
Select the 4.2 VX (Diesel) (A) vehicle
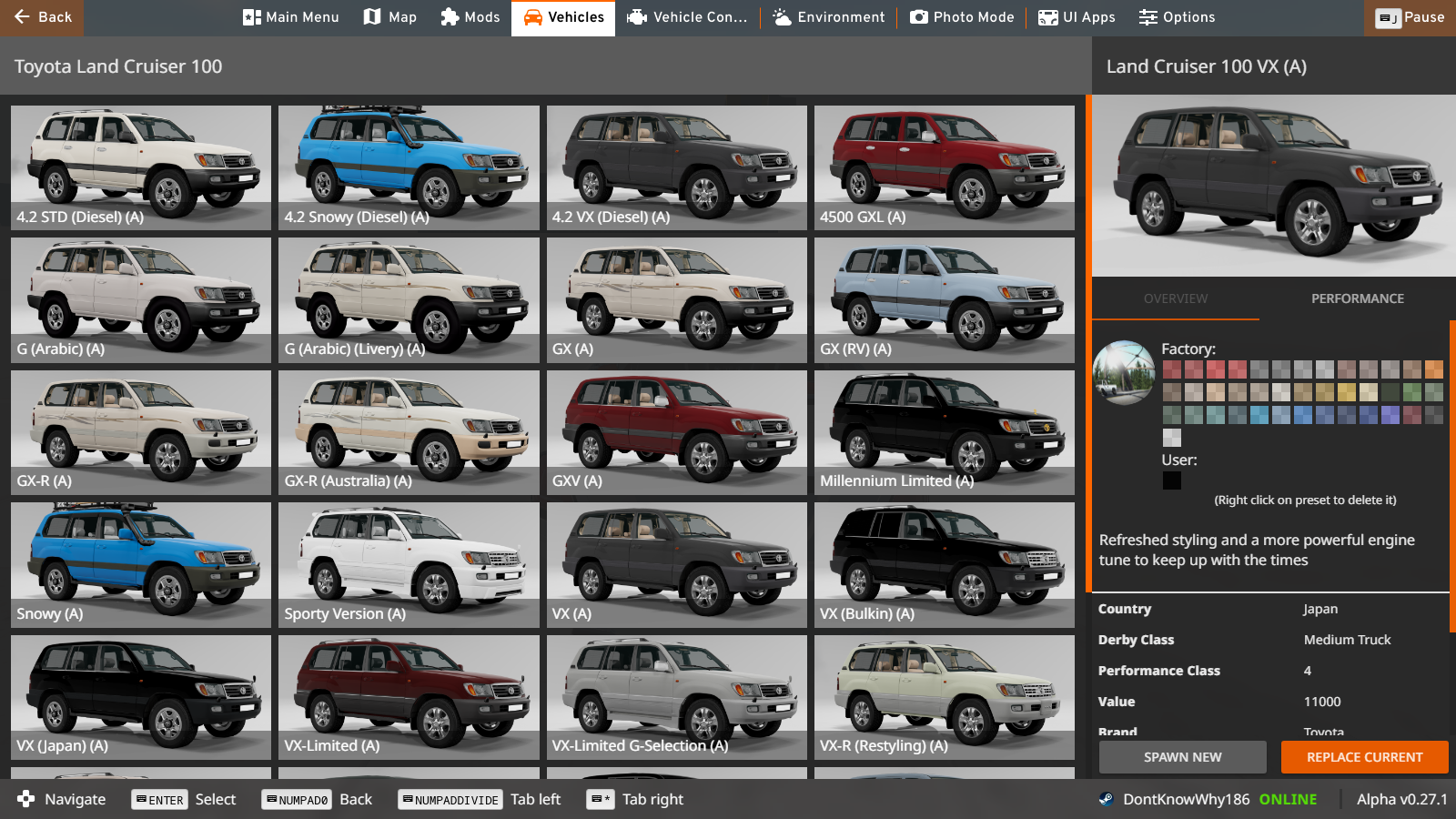tap(677, 167)
